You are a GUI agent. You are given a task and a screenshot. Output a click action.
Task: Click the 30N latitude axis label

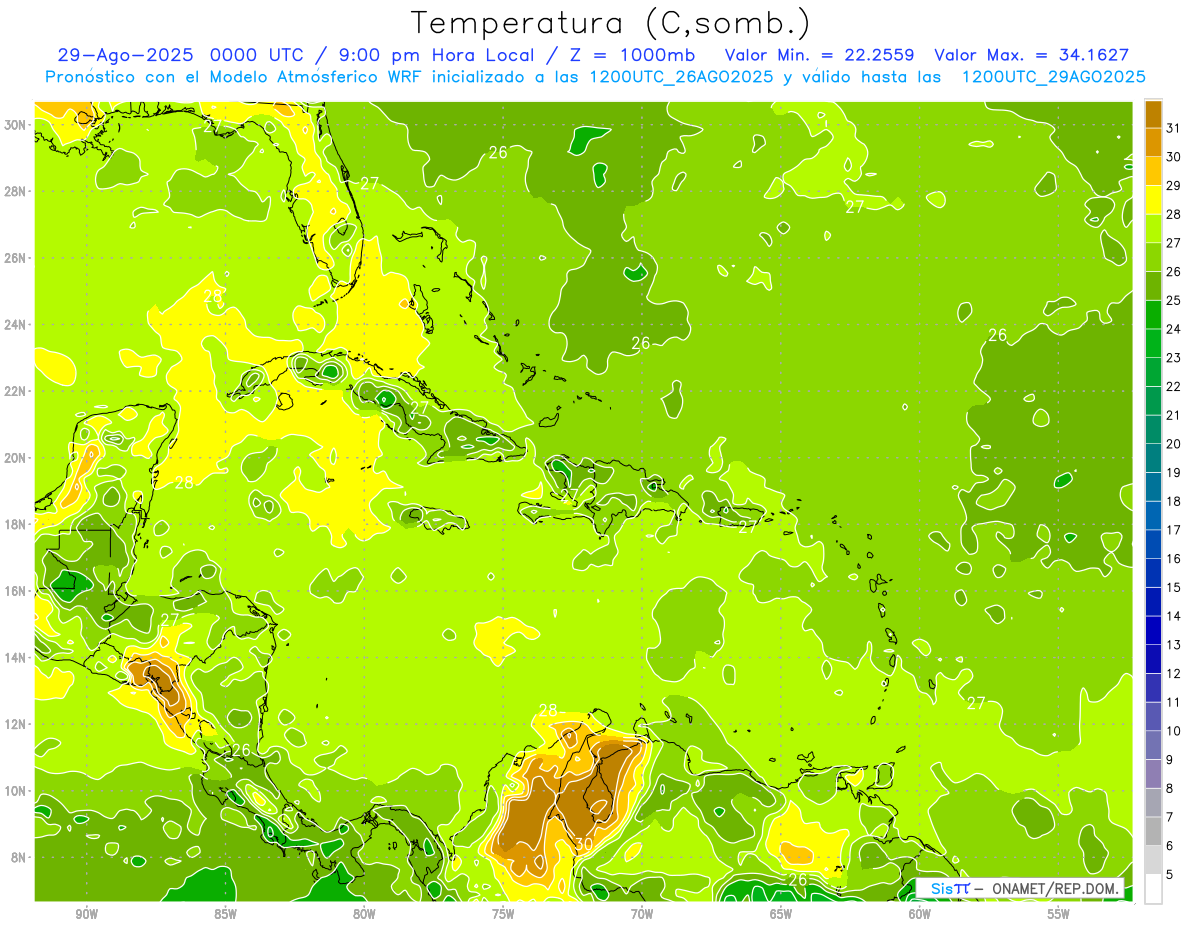coord(16,125)
